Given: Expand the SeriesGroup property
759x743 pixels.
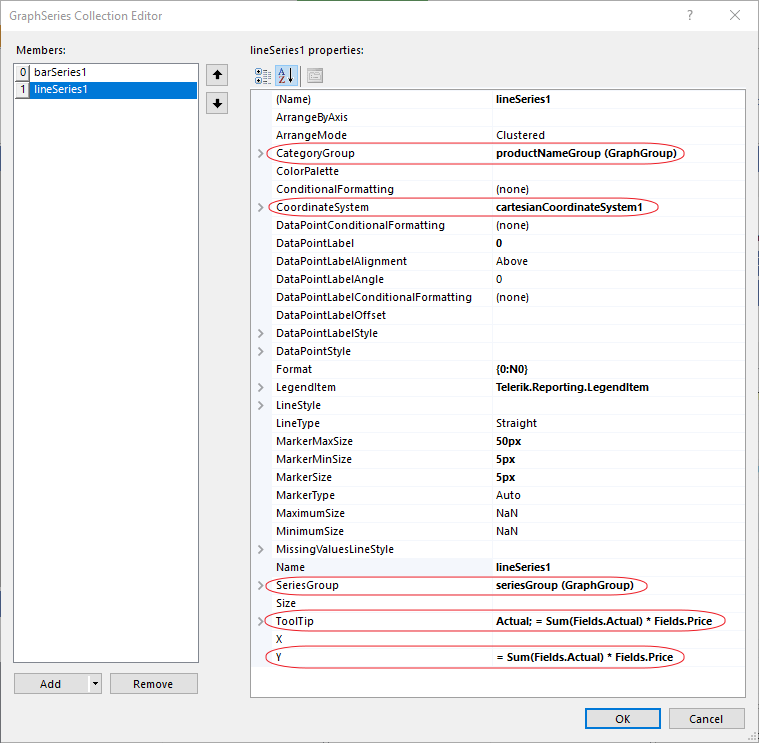Looking at the screenshot, I should [262, 586].
